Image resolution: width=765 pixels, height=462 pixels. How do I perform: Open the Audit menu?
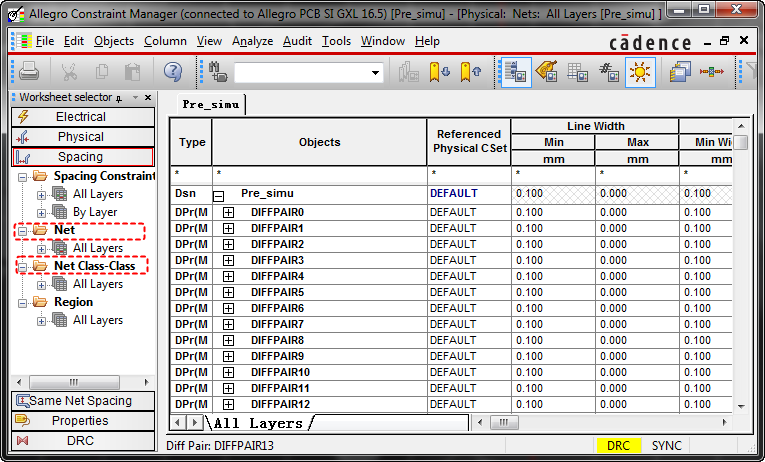click(297, 41)
